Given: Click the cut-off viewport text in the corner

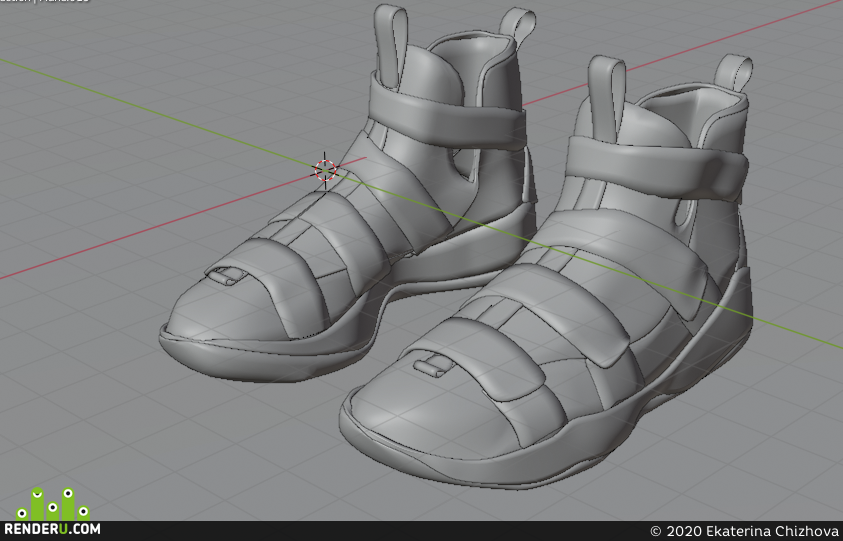Looking at the screenshot, I should (45, 2).
